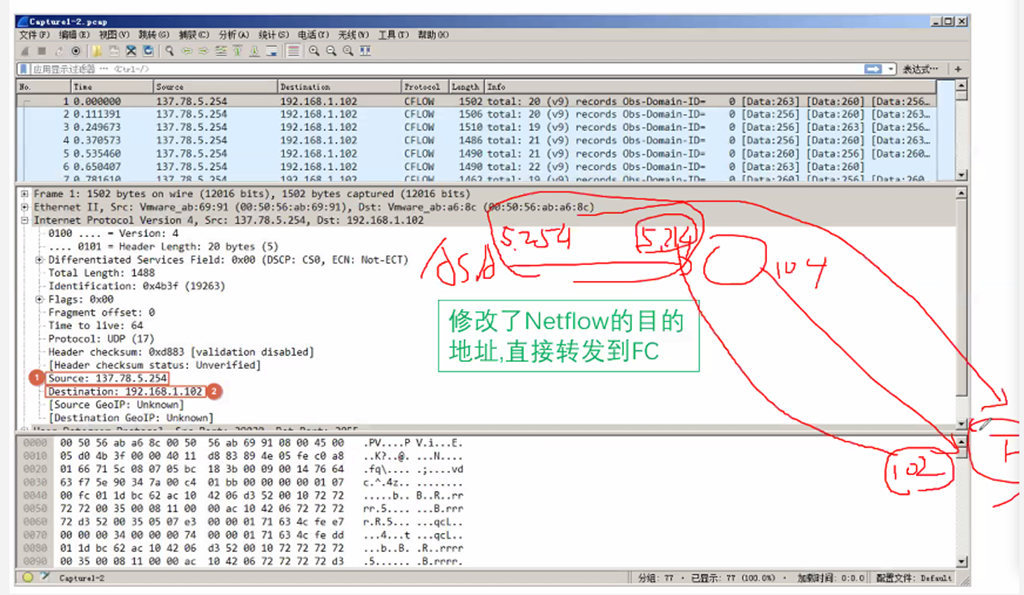This screenshot has width=1024, height=595.
Task: Expand the Frame 1 tree node
Action: tap(24, 194)
